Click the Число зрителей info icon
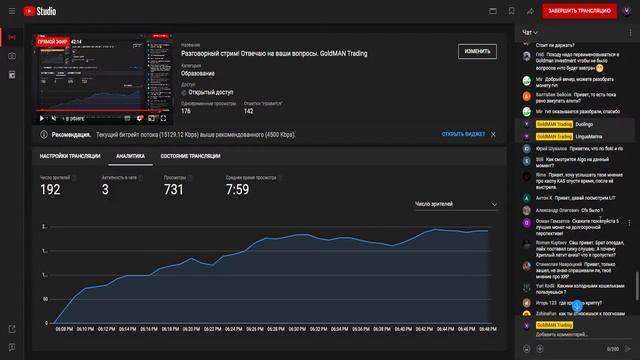The width and height of the screenshot is (640, 360). coord(74,178)
